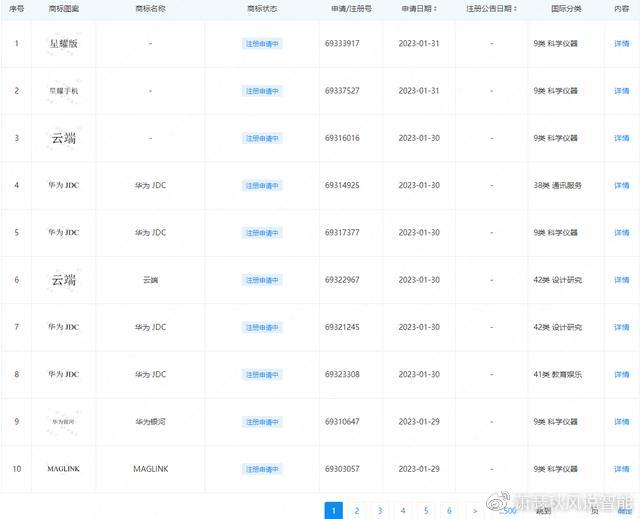Select application number 69310647
This screenshot has height=519, width=640.
342,421
